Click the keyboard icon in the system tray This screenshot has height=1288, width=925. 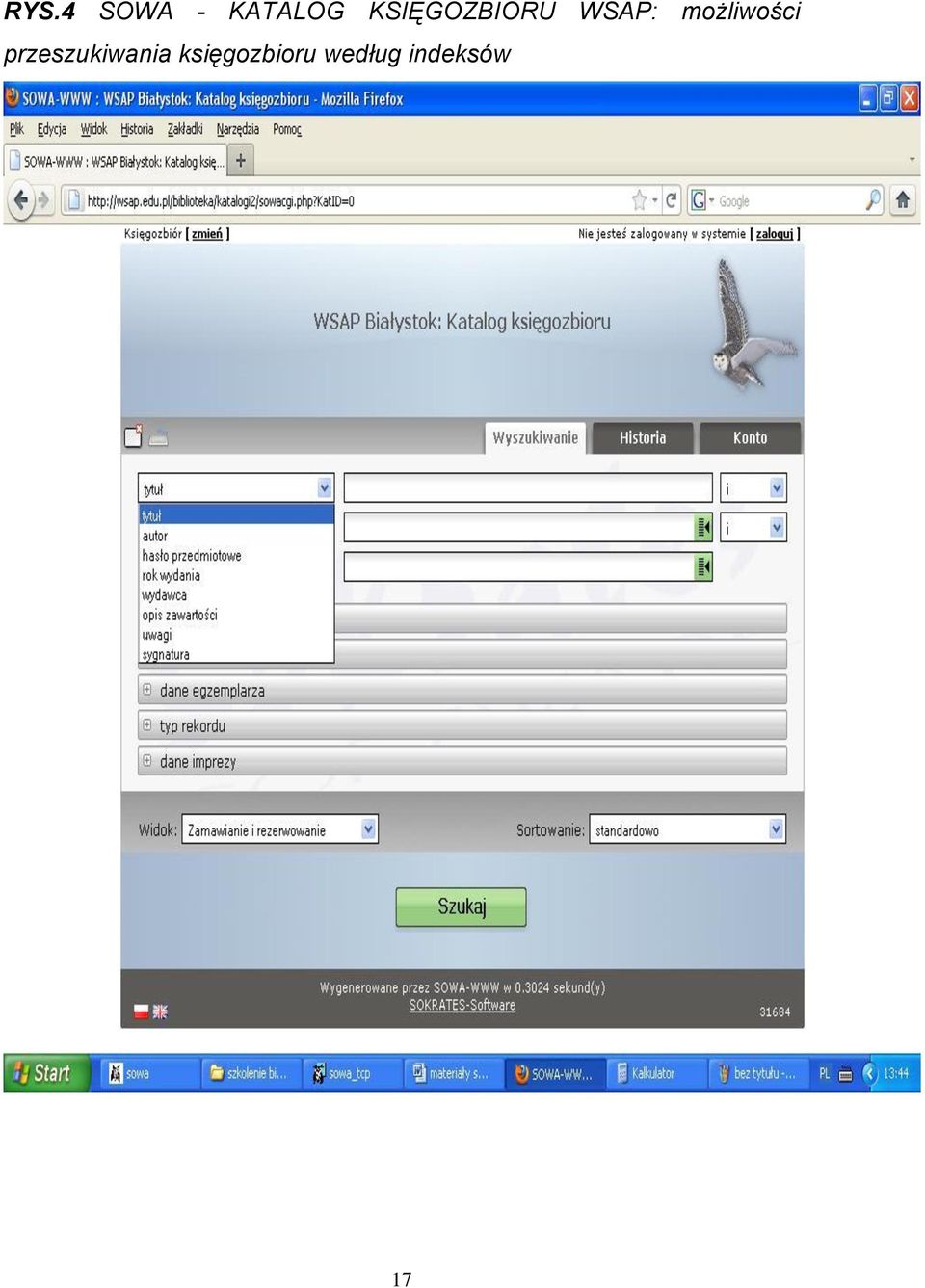coord(845,1074)
